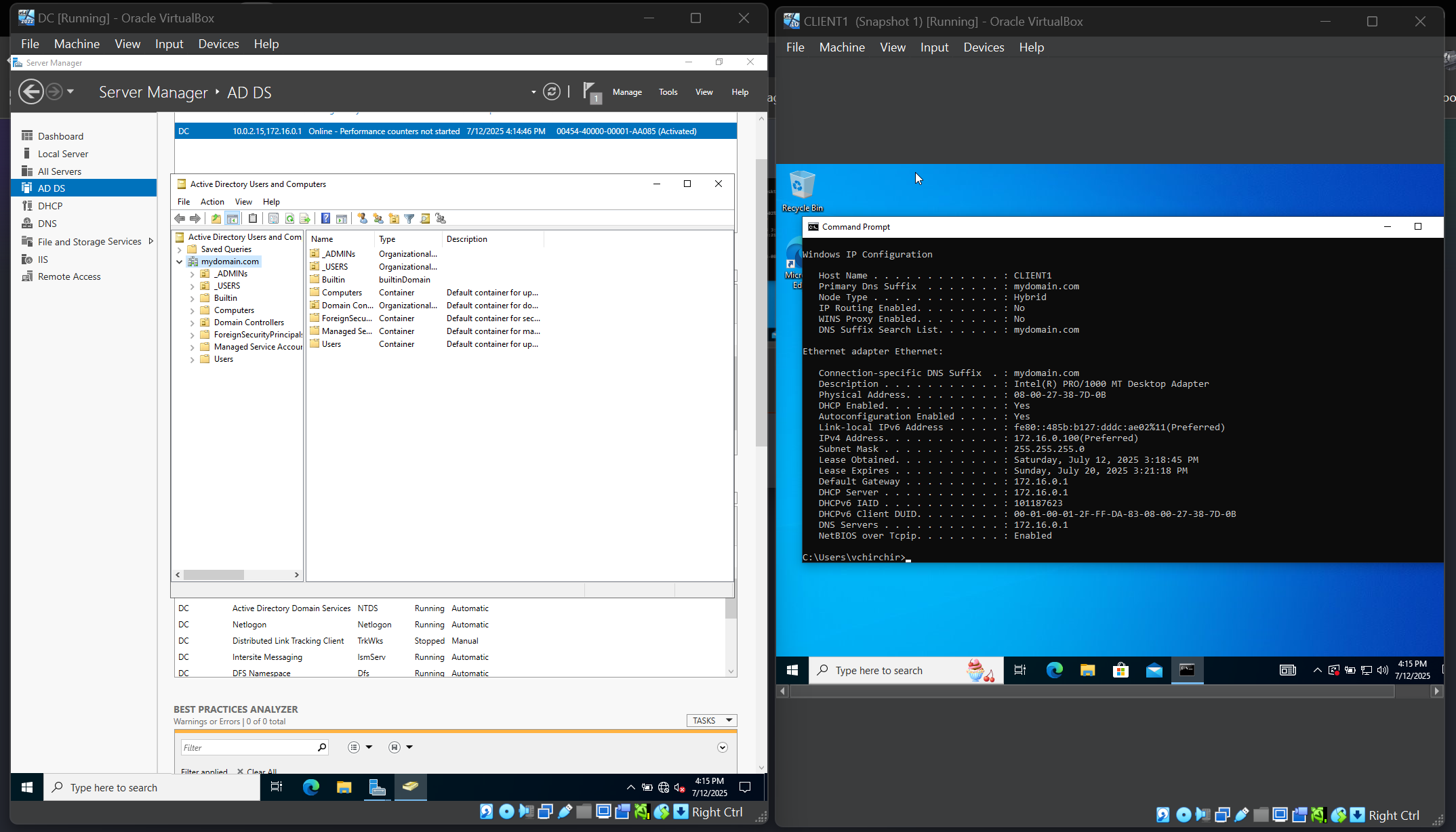Expand the _USERS tree node
This screenshot has height=832, width=1456.
tap(193, 286)
